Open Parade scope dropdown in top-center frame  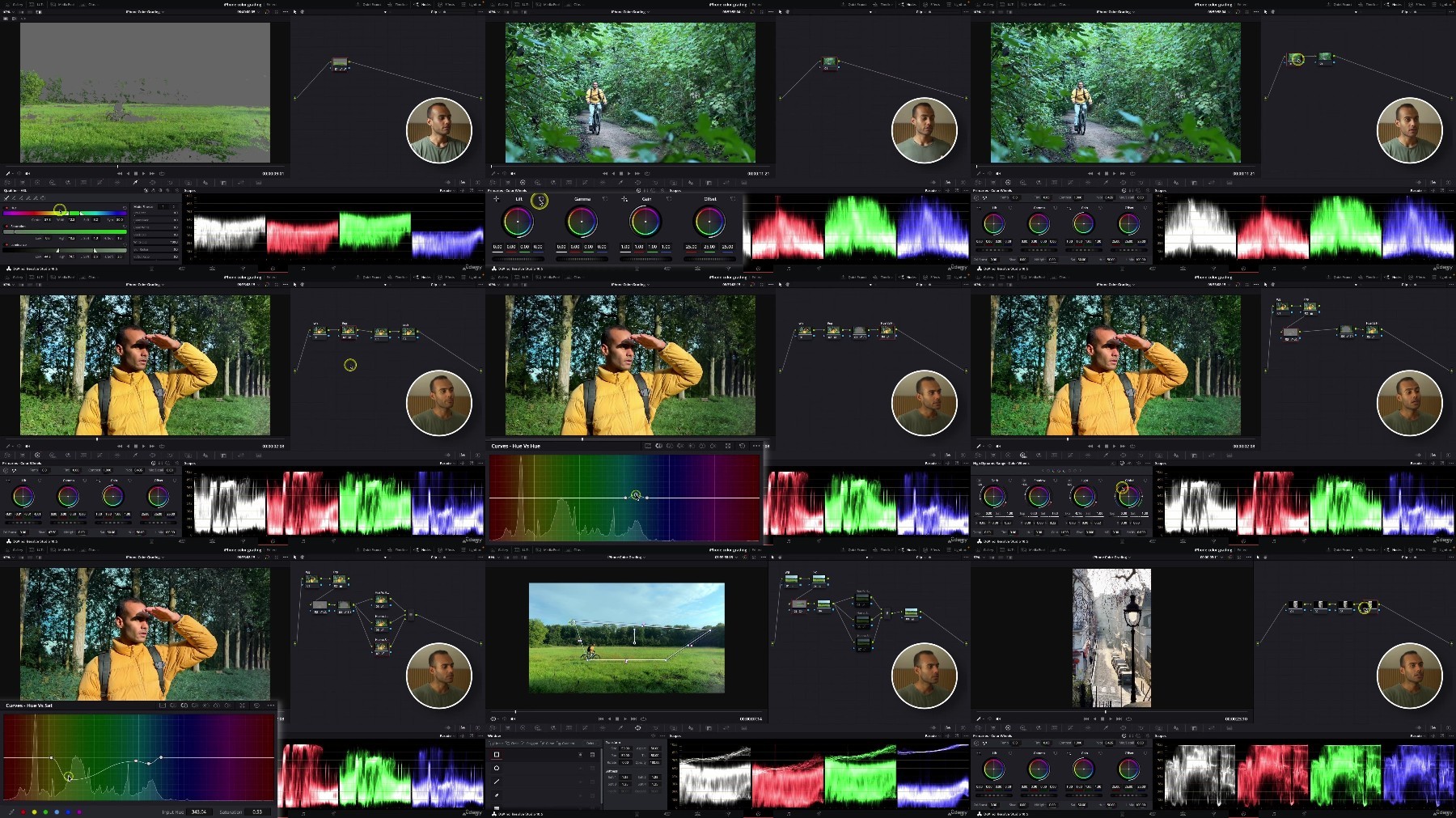[x=933, y=191]
